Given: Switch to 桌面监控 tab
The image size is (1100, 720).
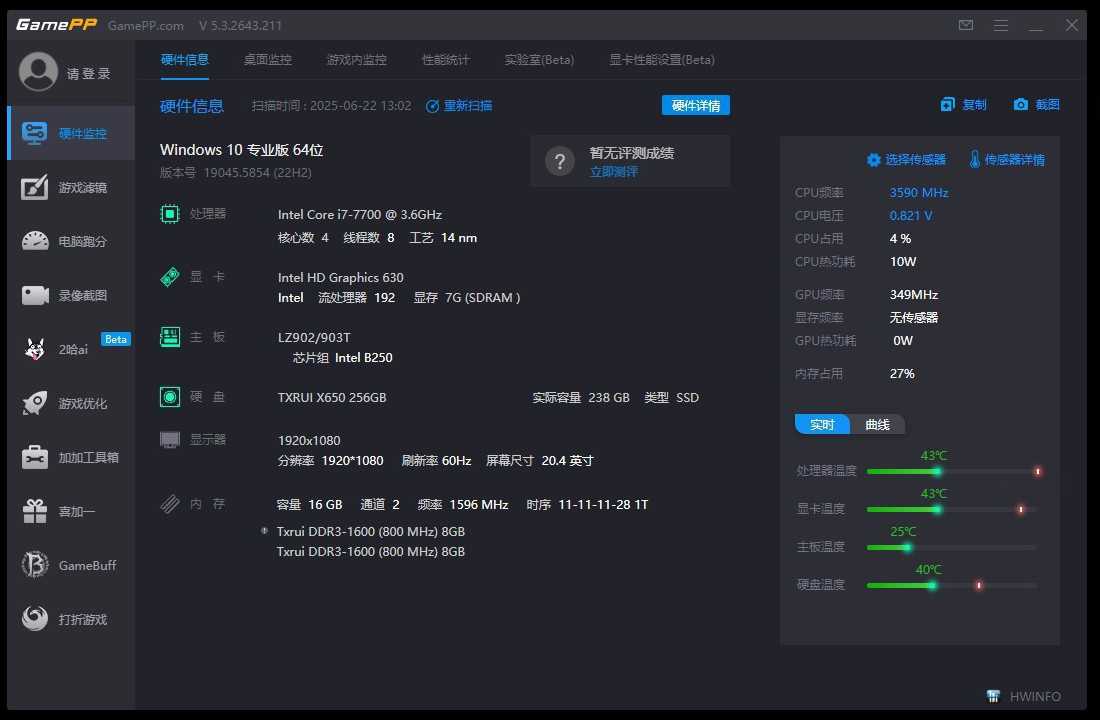Looking at the screenshot, I should coord(267,60).
